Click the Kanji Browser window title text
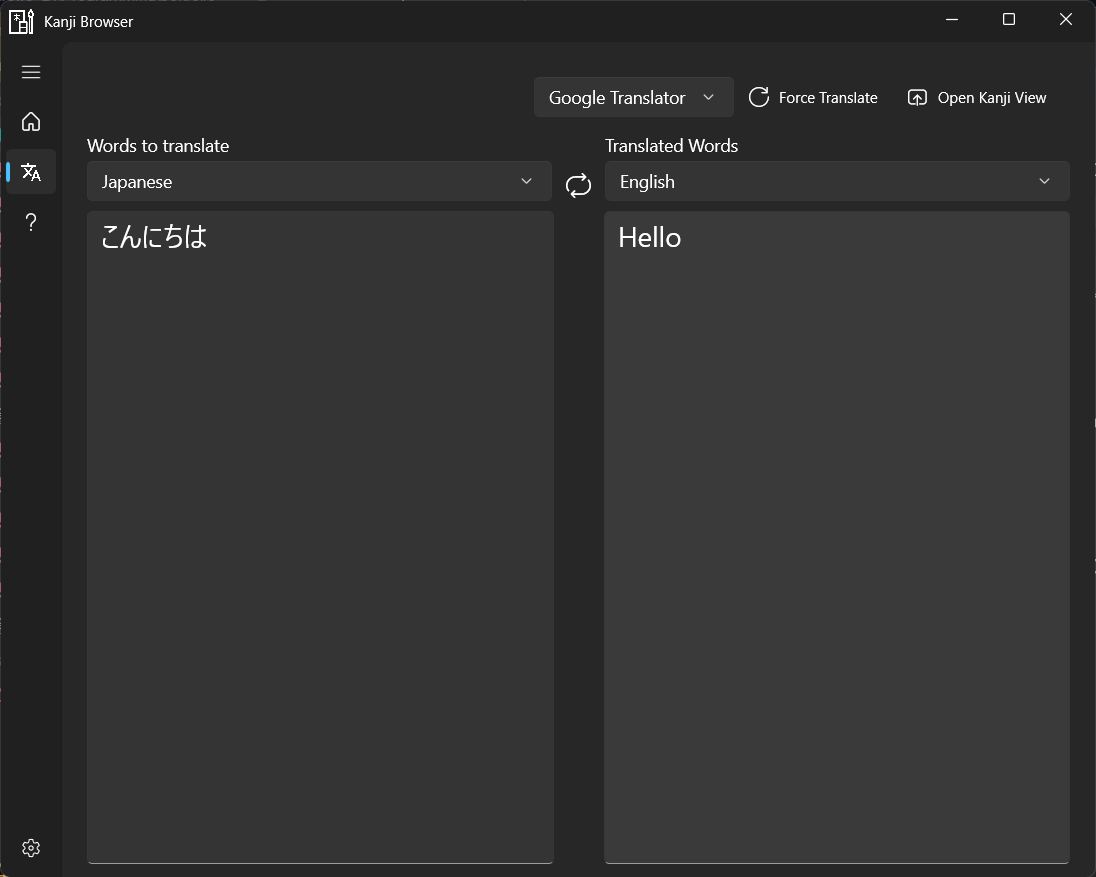Image resolution: width=1096 pixels, height=877 pixels. (89, 21)
